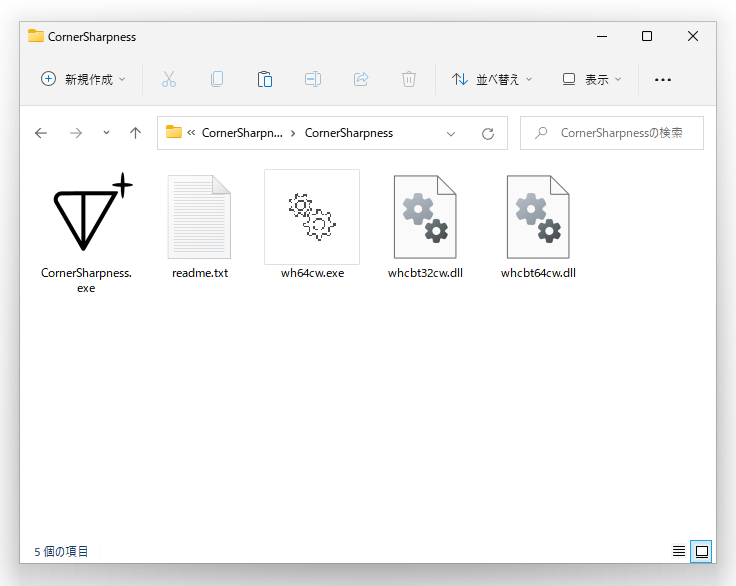Expand hidden breadcrumb path chevrons
Image resolution: width=736 pixels, height=586 pixels.
(191, 133)
